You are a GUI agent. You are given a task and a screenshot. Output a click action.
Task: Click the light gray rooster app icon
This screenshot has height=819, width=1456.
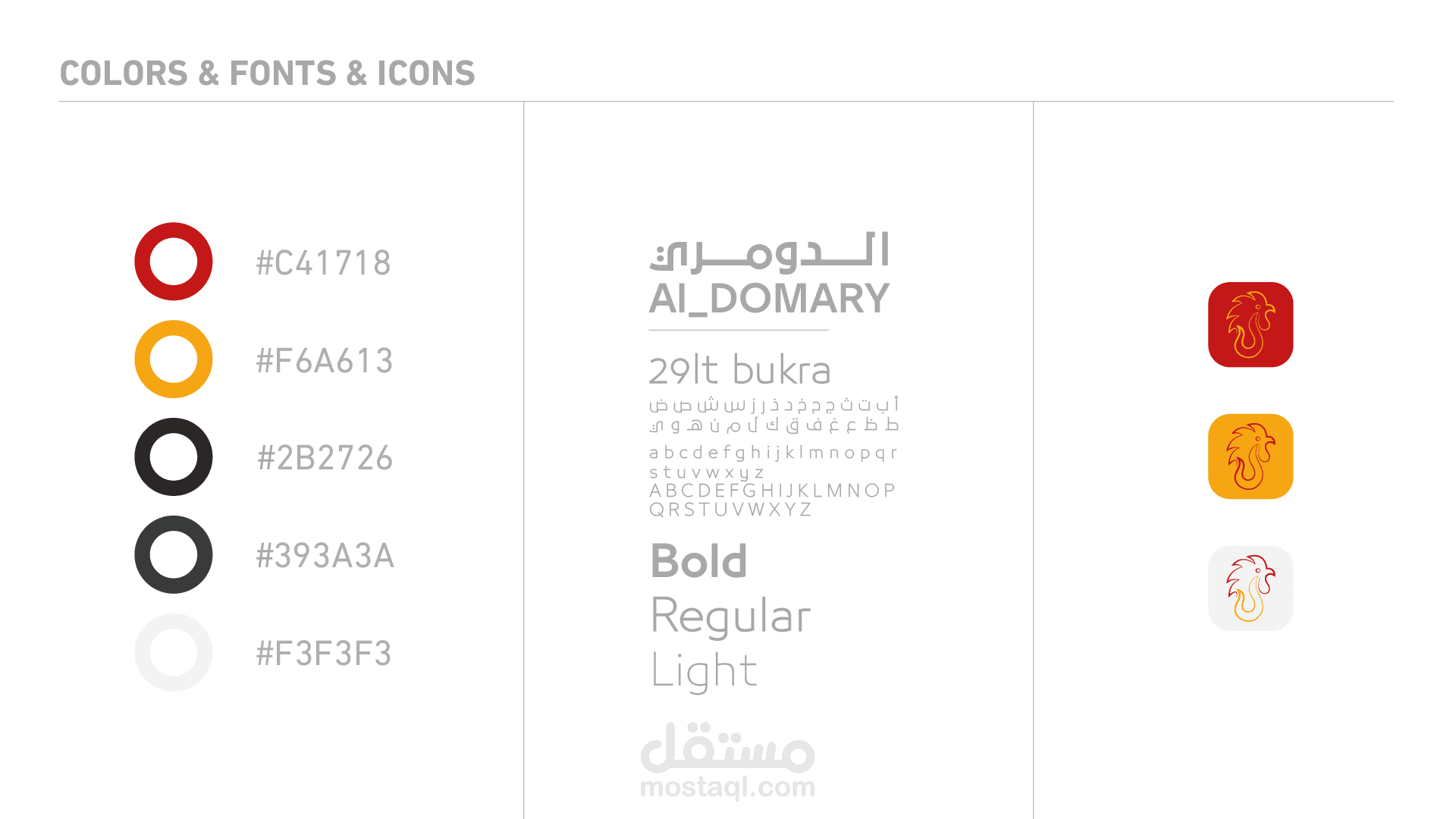pos(1250,588)
